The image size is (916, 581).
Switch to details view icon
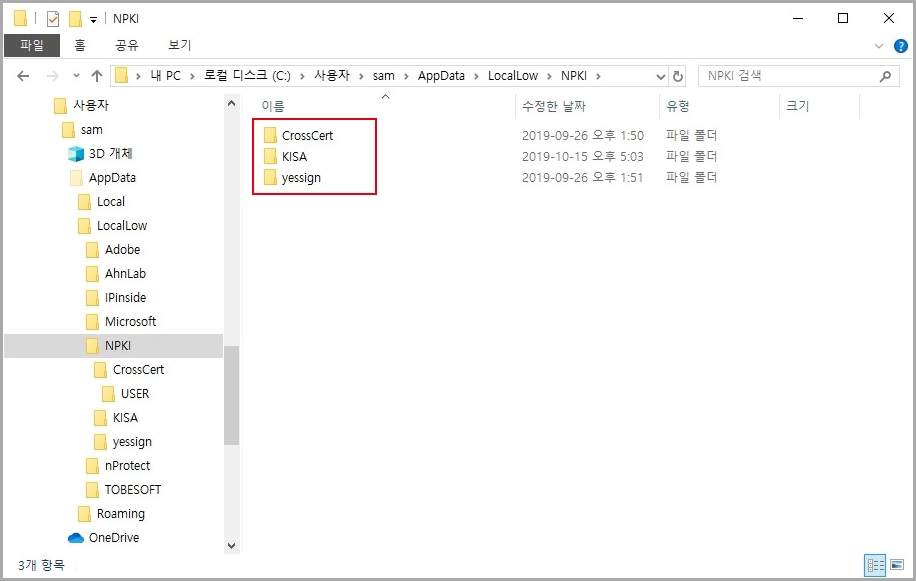click(x=875, y=565)
